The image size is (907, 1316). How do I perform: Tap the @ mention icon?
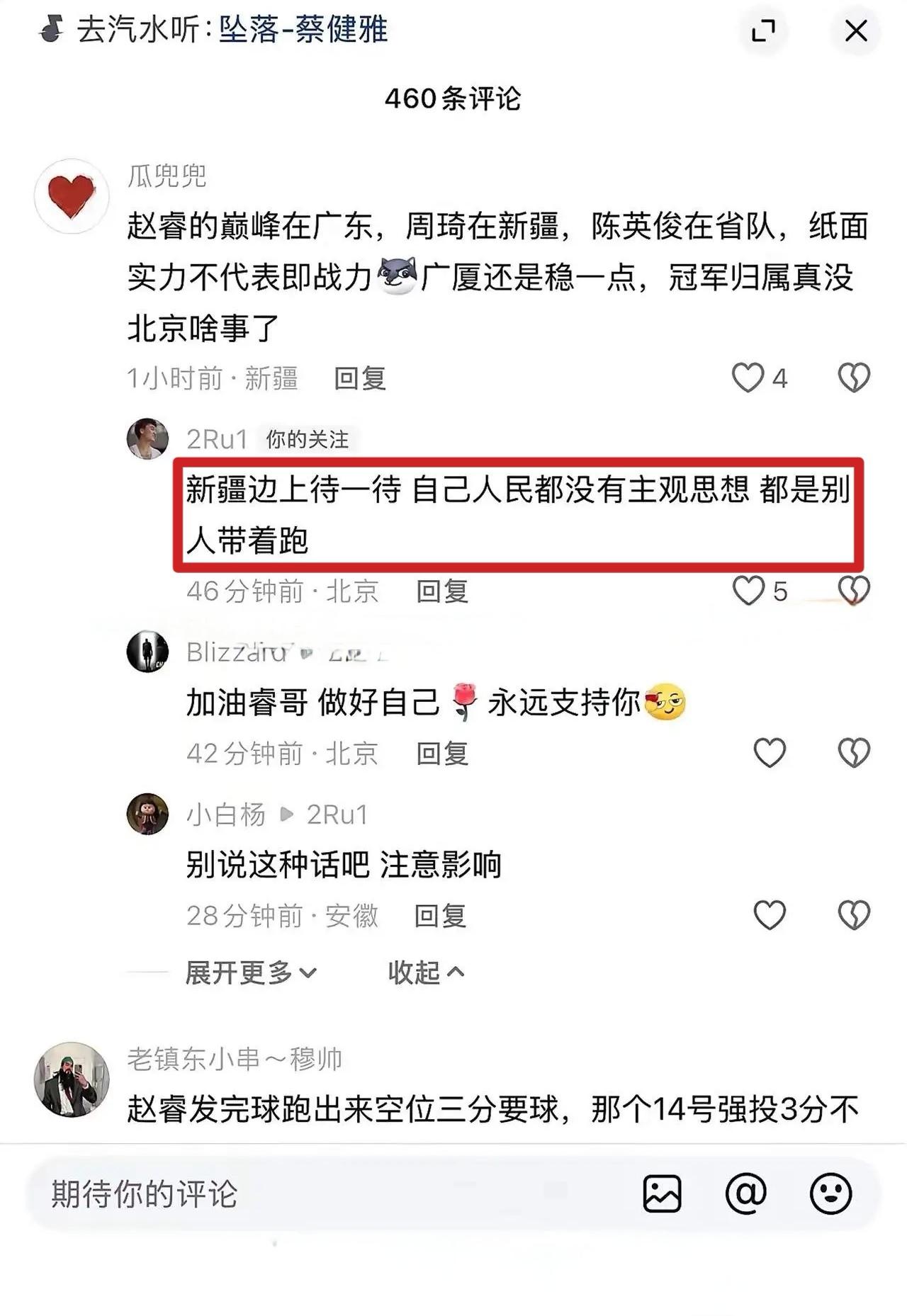[x=746, y=1193]
